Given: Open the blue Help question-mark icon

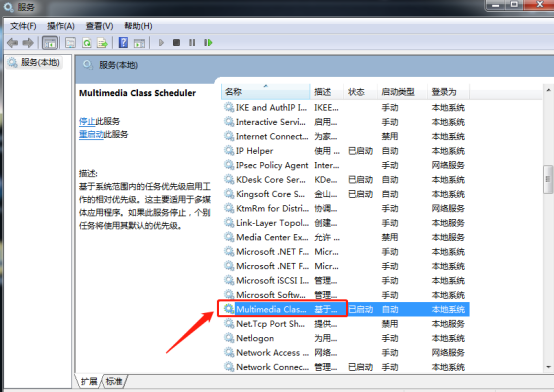Looking at the screenshot, I should click(x=123, y=43).
